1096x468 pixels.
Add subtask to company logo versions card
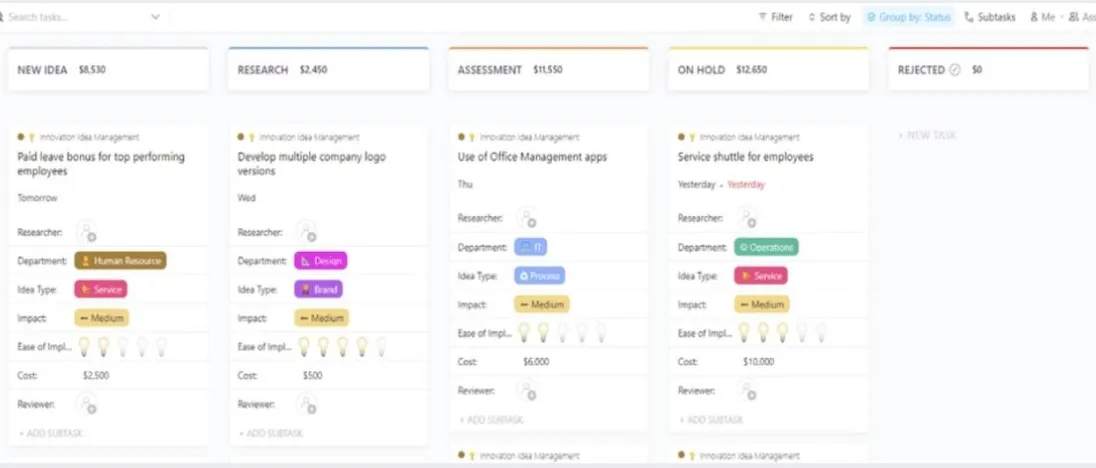[x=271, y=433]
